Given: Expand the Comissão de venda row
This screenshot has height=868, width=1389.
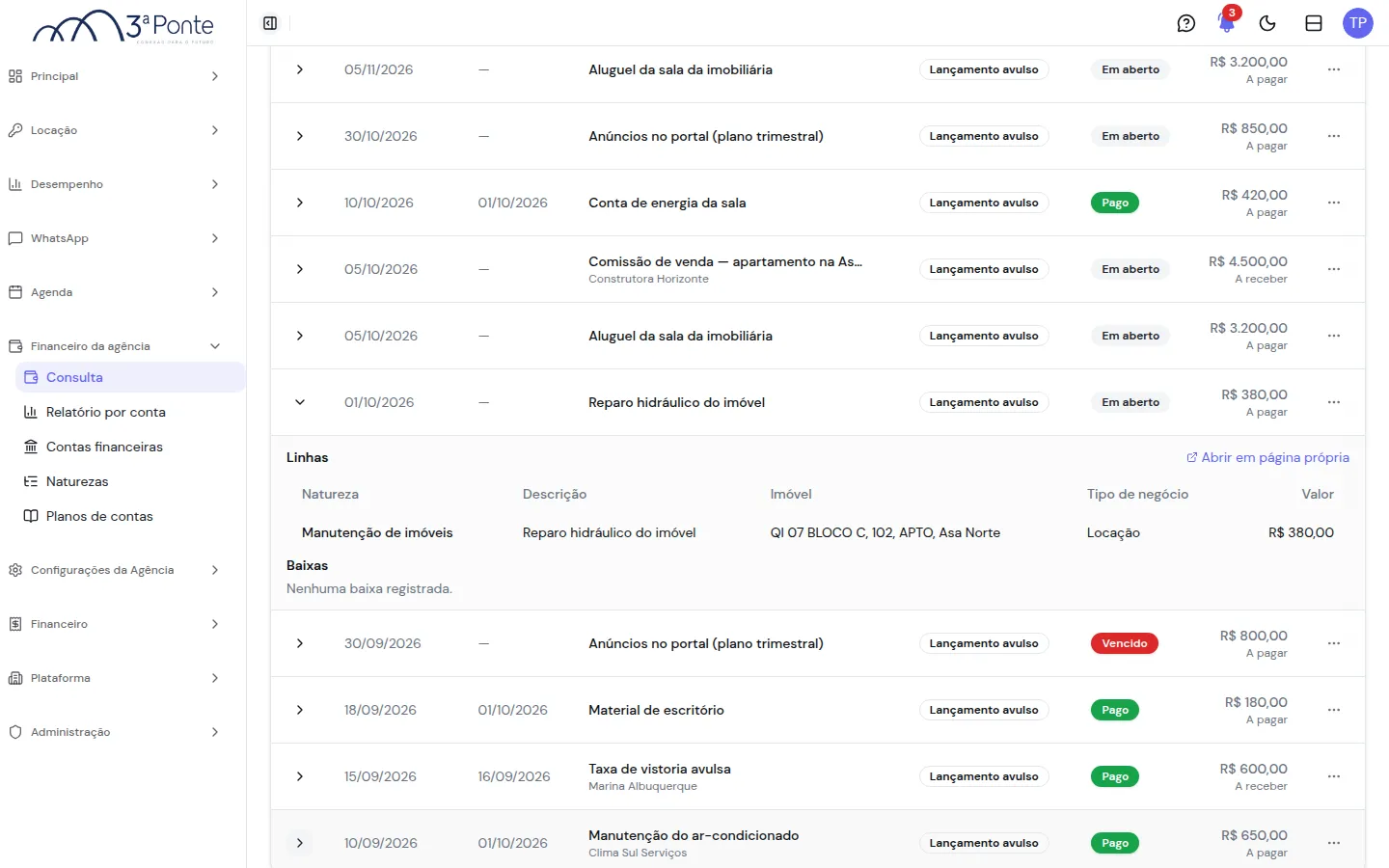Looking at the screenshot, I should click(300, 269).
